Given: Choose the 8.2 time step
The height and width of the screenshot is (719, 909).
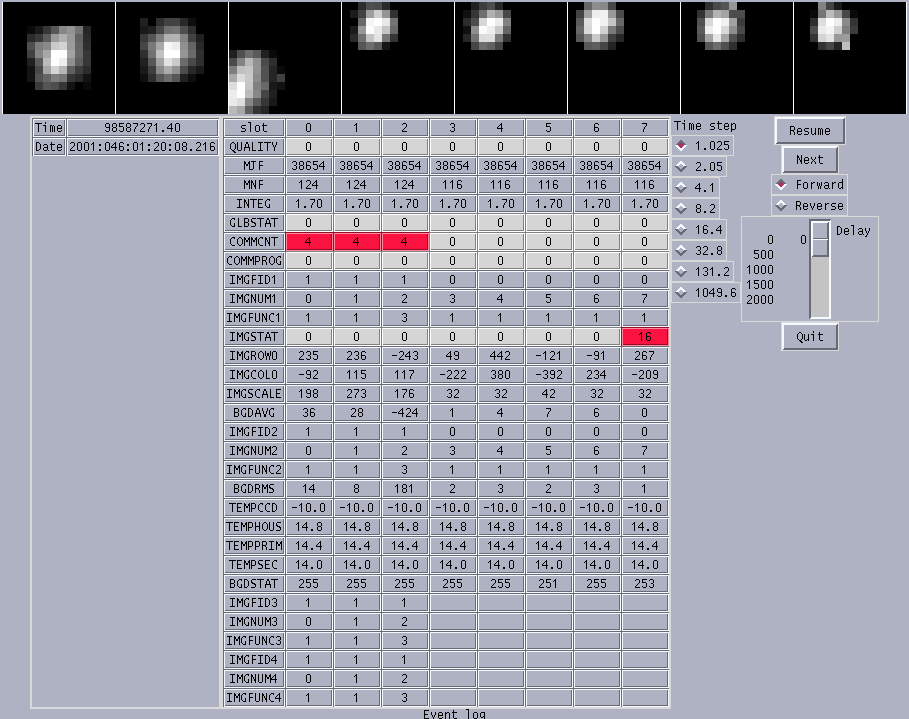Looking at the screenshot, I should point(696,208).
